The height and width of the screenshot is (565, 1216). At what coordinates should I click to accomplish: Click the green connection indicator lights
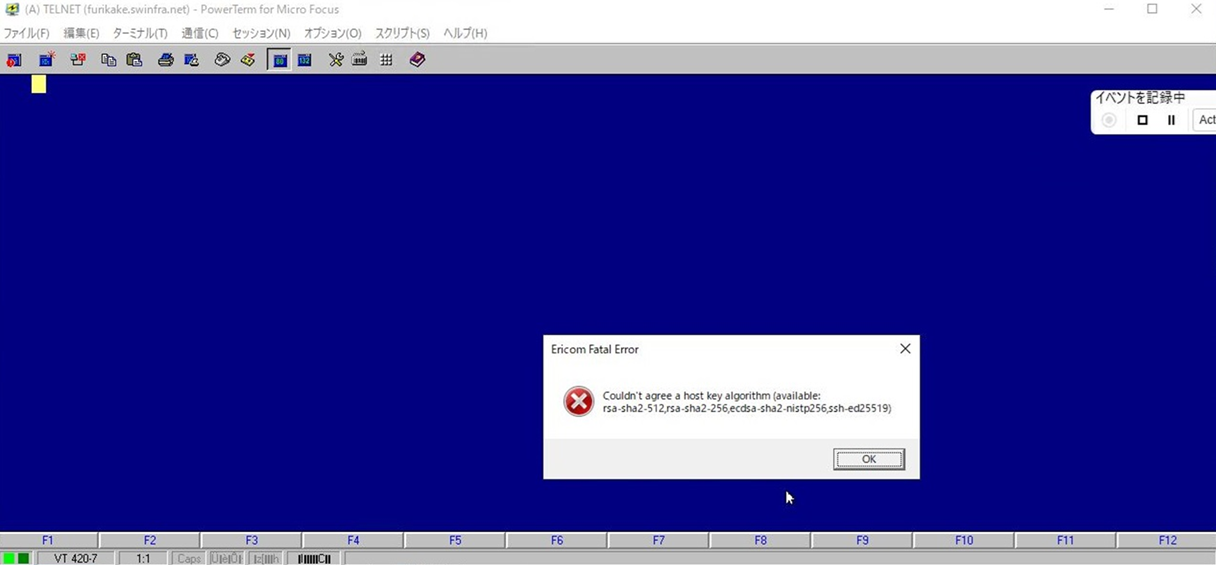coord(16,558)
